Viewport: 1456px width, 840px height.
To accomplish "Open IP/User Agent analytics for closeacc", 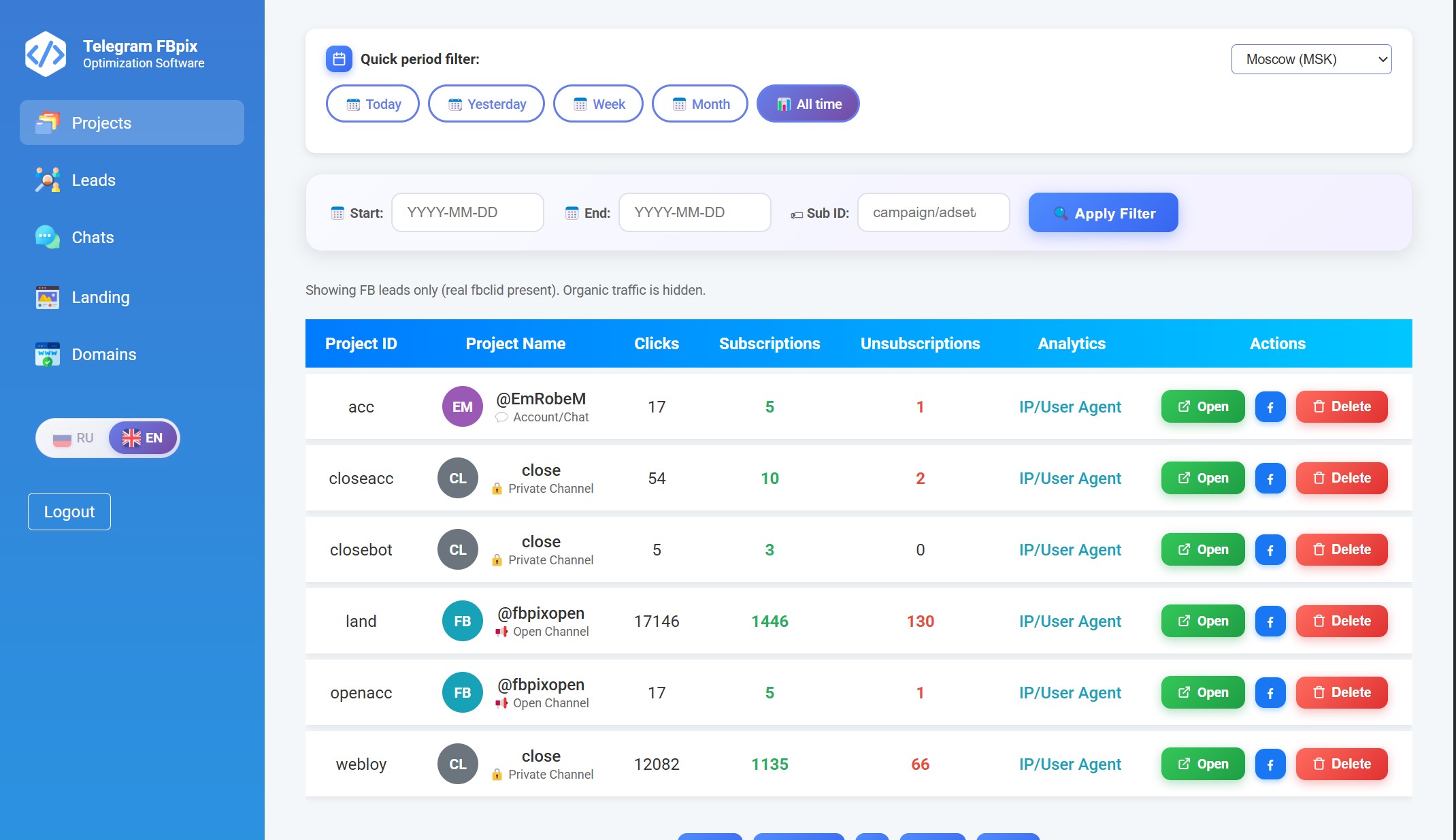I will 1070,479.
